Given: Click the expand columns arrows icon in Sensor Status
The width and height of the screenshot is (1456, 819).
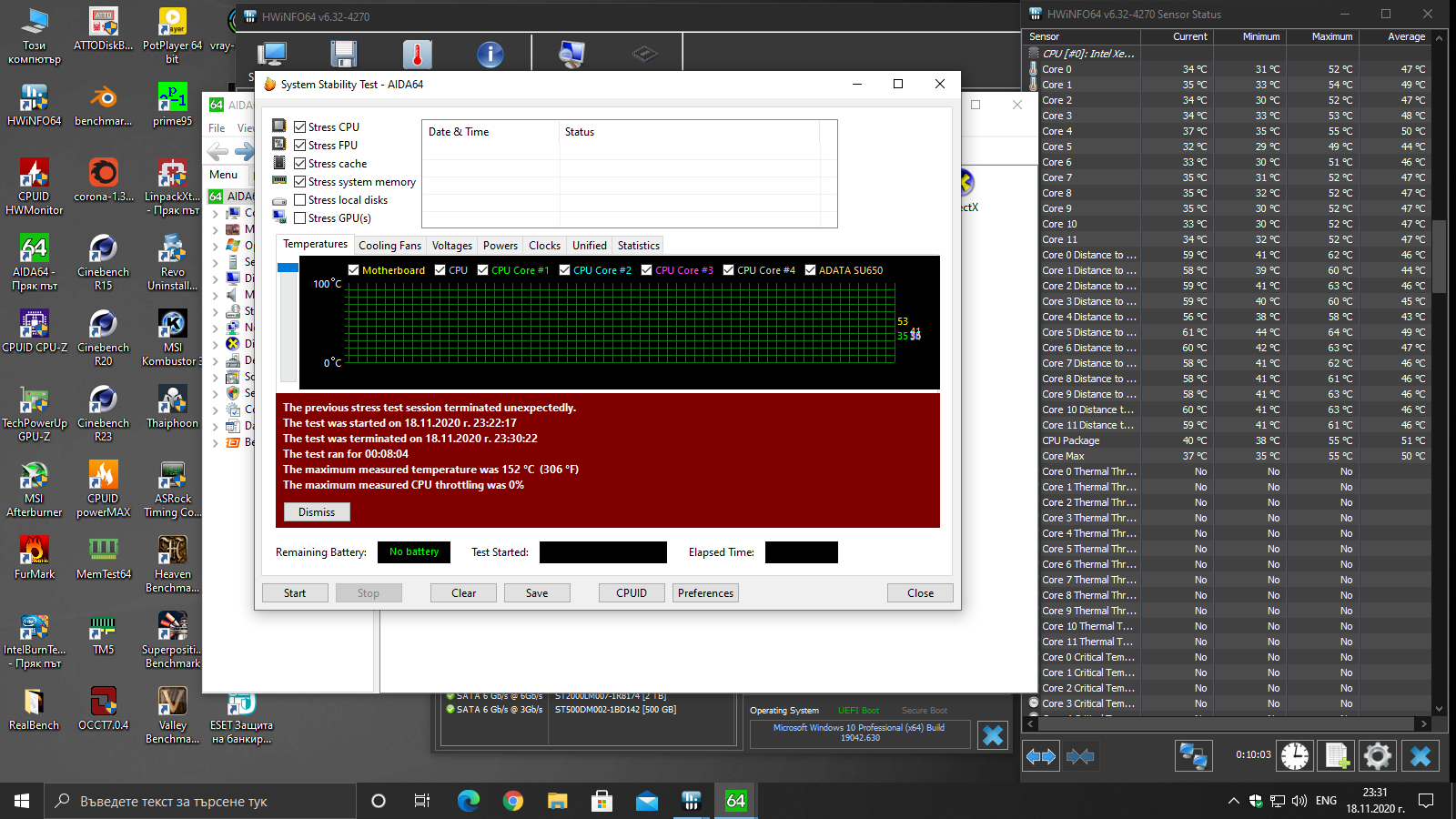Looking at the screenshot, I should pyautogui.click(x=1041, y=756).
